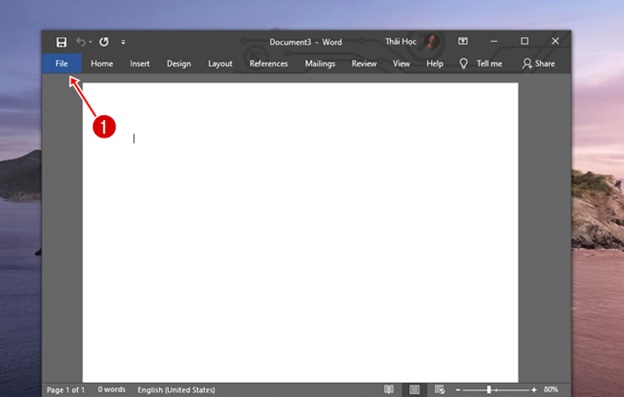
Task: Click the English (United States) language indicator
Action: pos(176,390)
